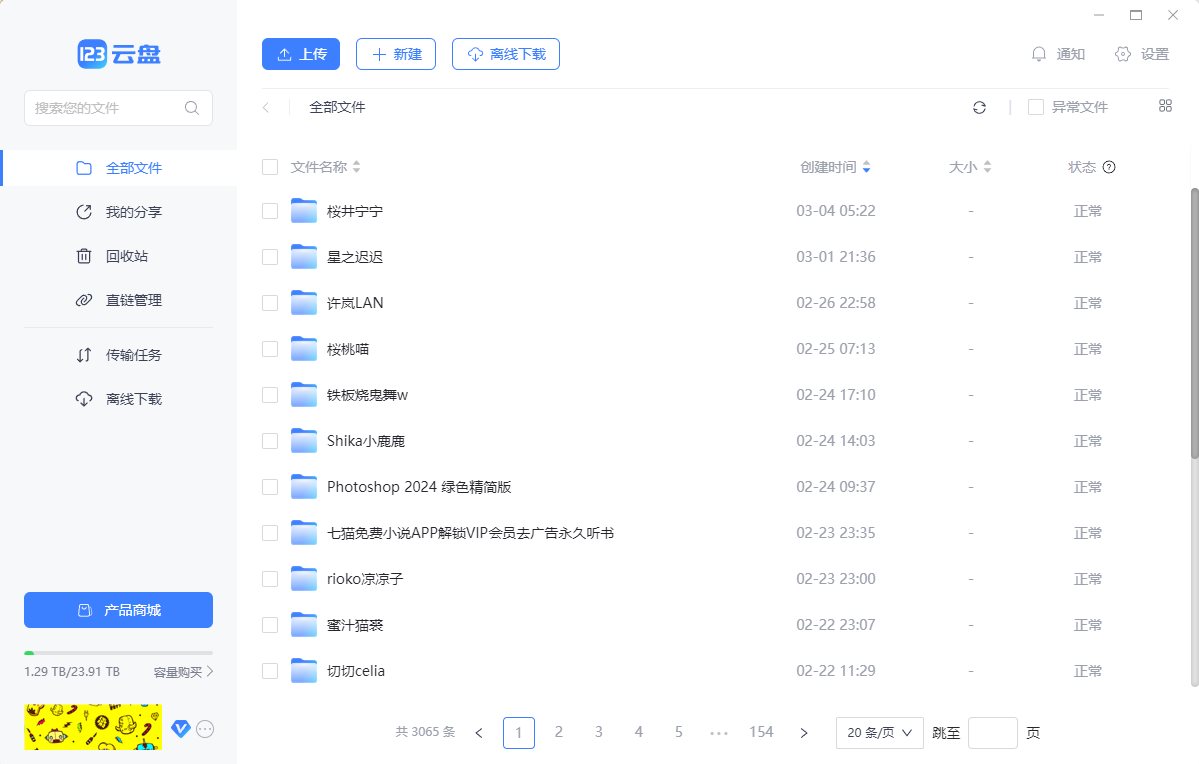Screen dimensions: 1199x764
Task: Check the select-all checkbox in header
Action: [270, 167]
